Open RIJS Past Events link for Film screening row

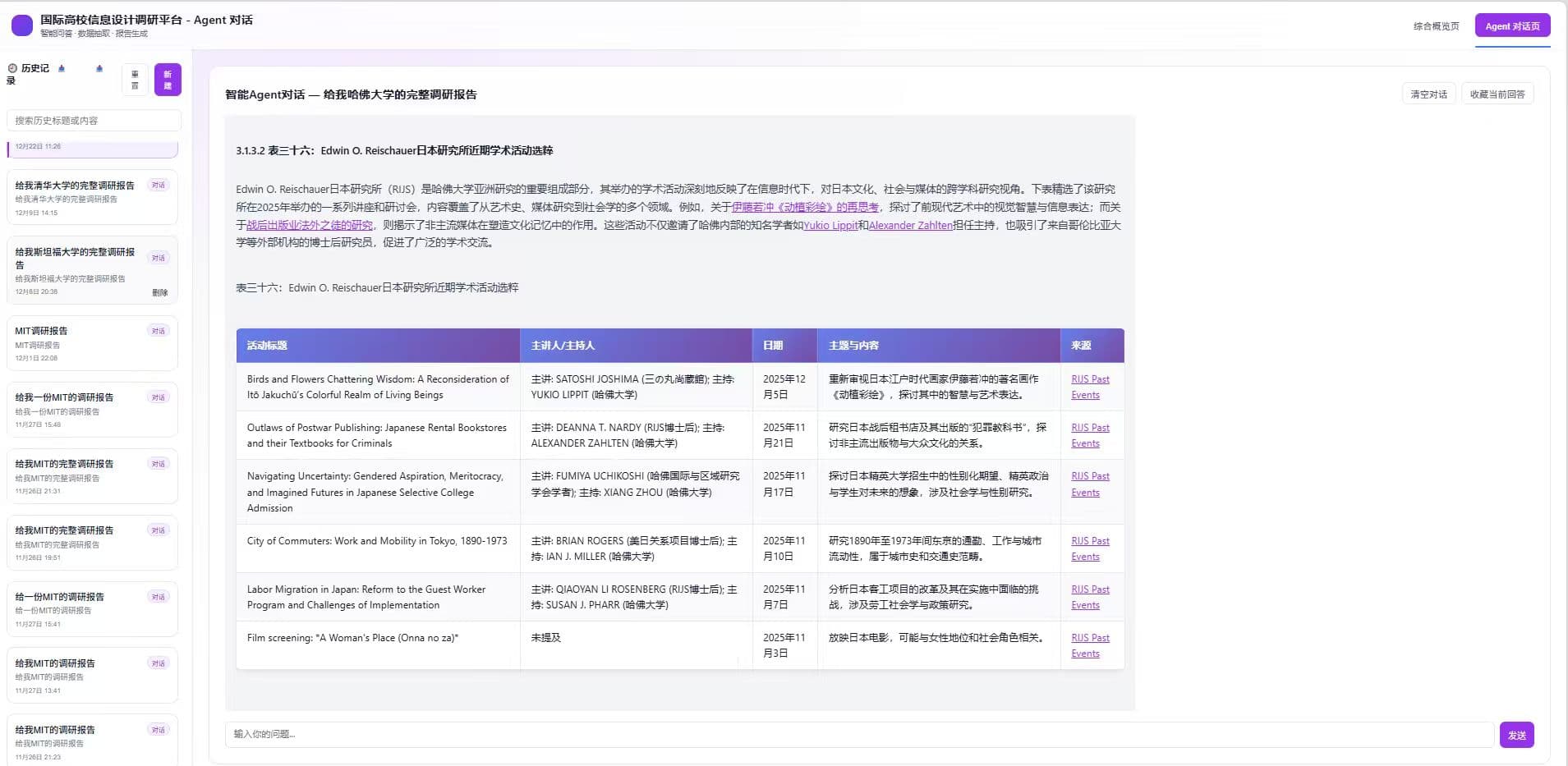(x=1090, y=645)
